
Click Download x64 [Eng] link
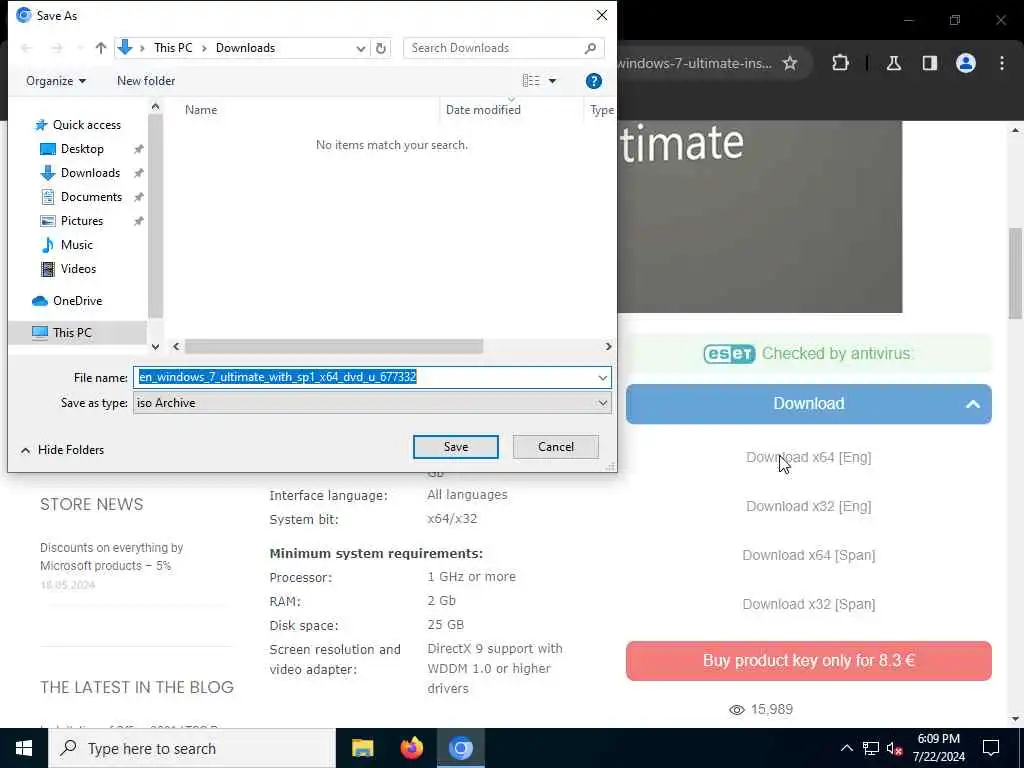click(808, 457)
